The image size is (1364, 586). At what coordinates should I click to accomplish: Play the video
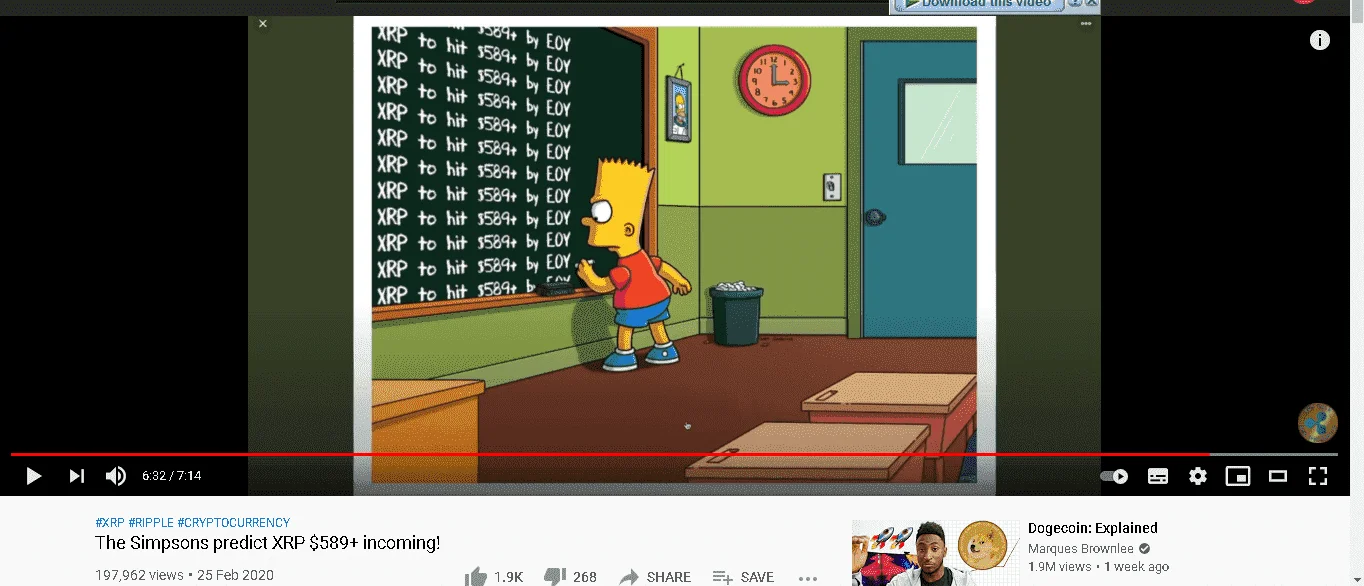(33, 476)
